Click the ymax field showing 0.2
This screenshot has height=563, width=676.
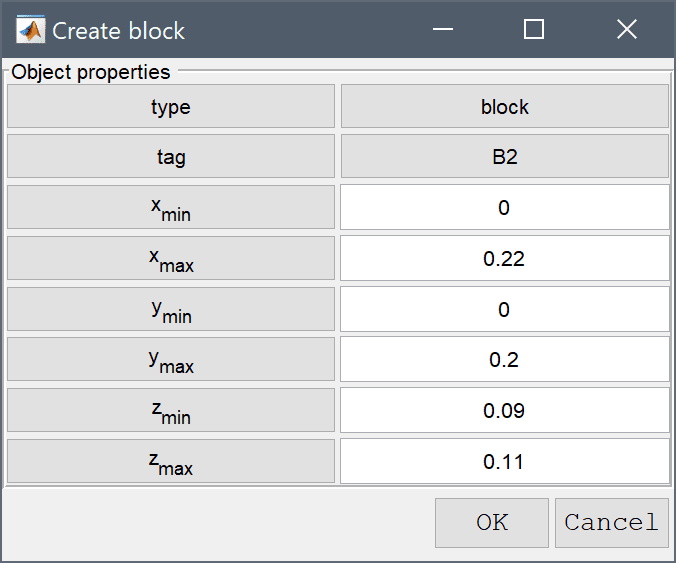pyautogui.click(x=505, y=360)
